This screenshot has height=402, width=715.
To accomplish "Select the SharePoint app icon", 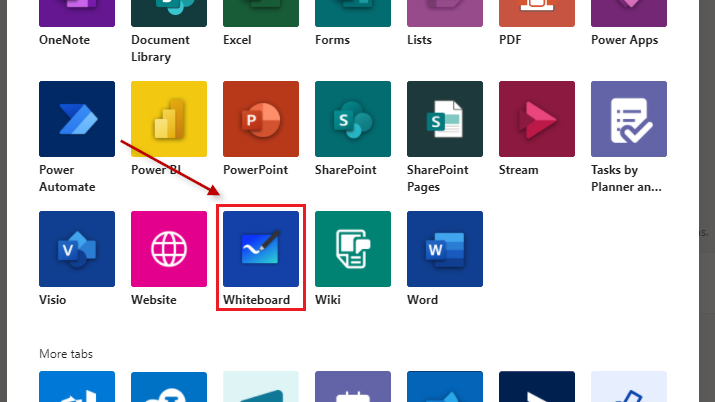I will (353, 119).
